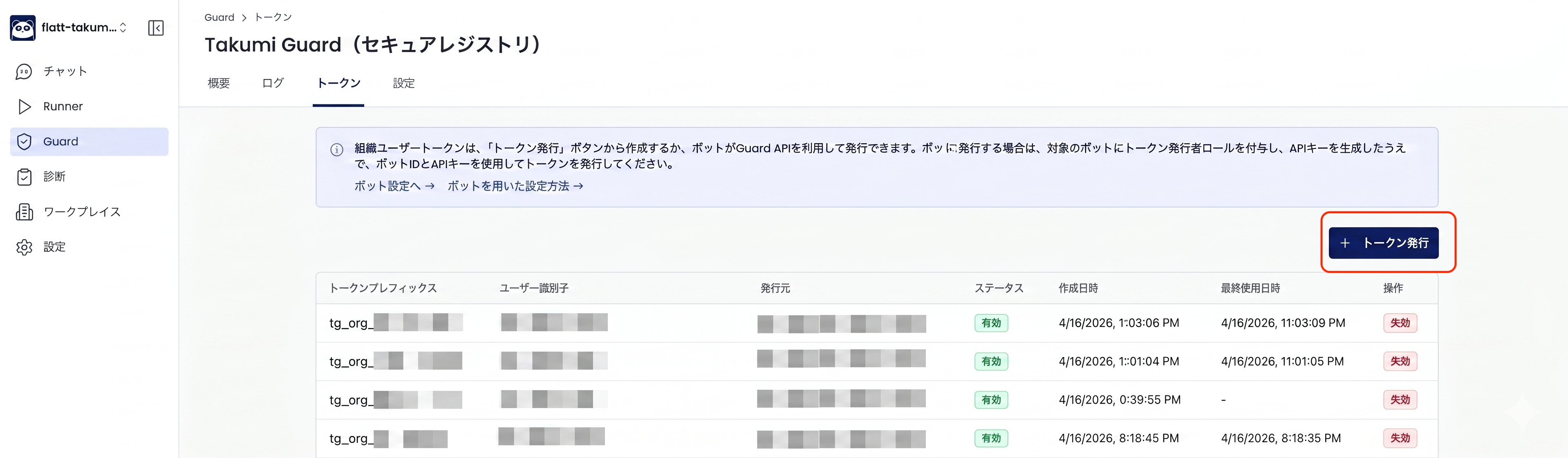
Task: Revoke token created at 8:18:45 PM
Action: (1400, 438)
